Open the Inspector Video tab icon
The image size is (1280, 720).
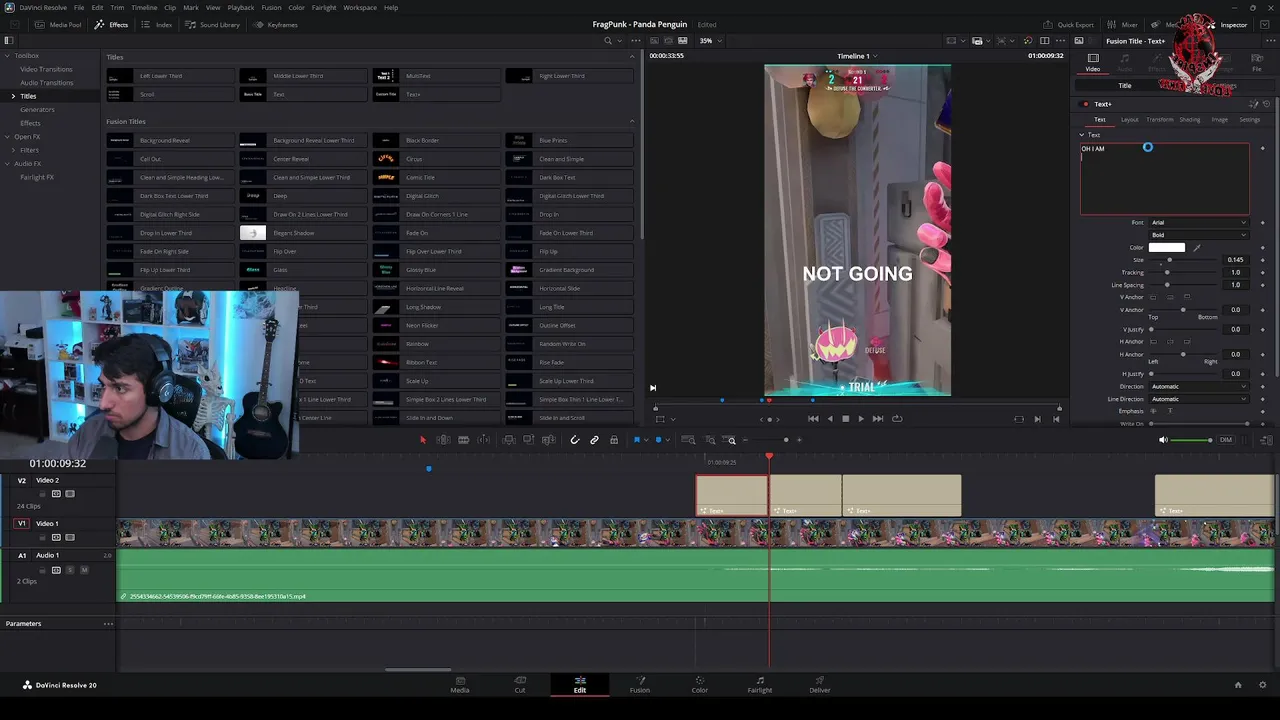tap(1093, 62)
